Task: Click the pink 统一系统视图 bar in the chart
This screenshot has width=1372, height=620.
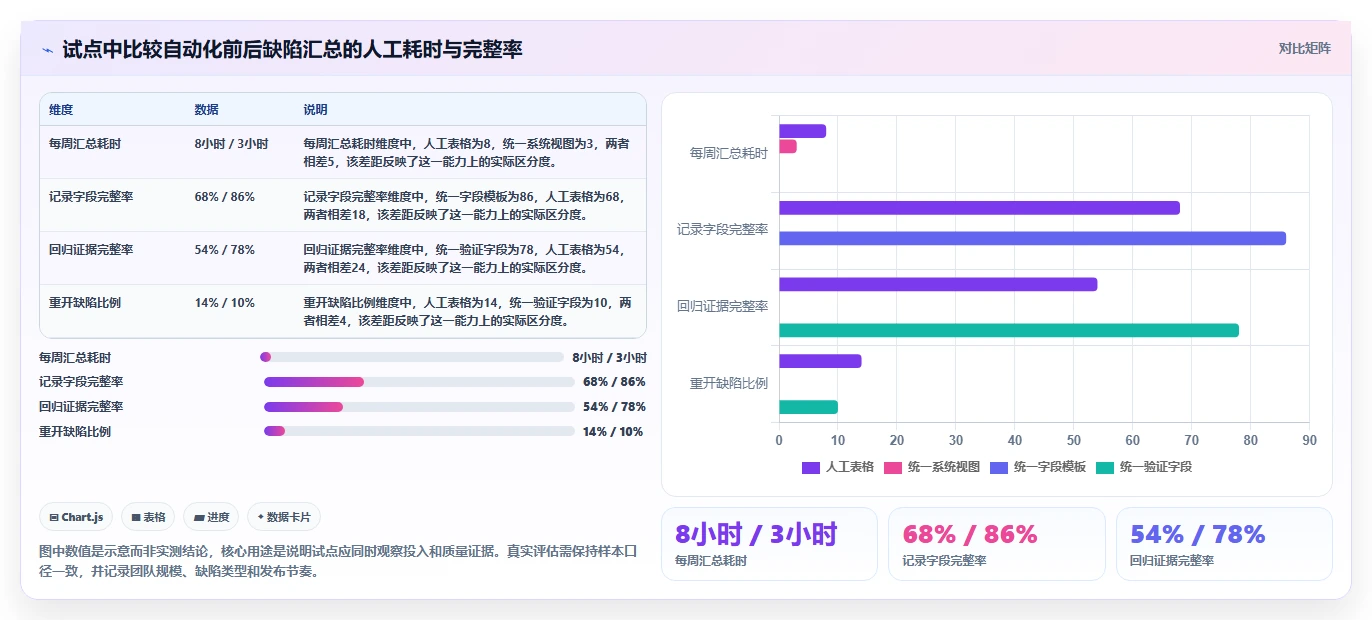Action: [788, 146]
